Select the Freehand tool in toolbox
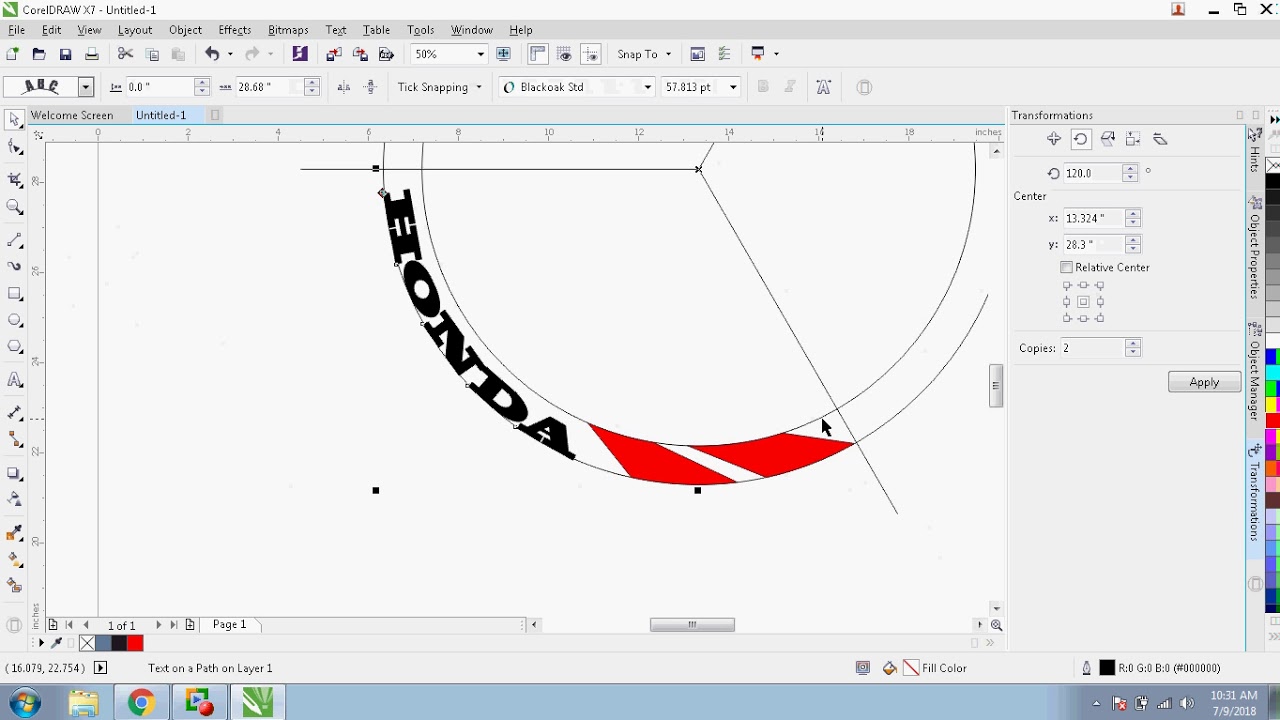Image resolution: width=1280 pixels, height=720 pixels. [x=14, y=240]
